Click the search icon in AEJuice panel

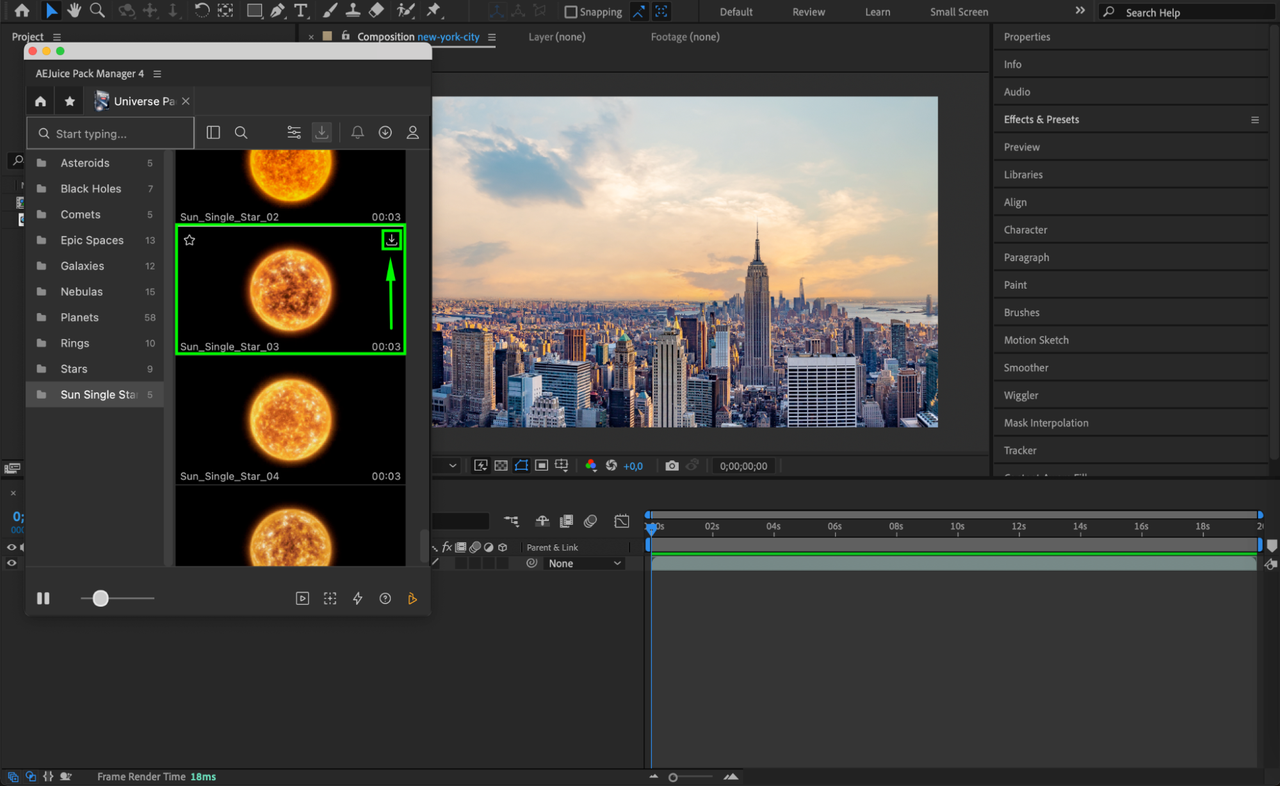241,132
